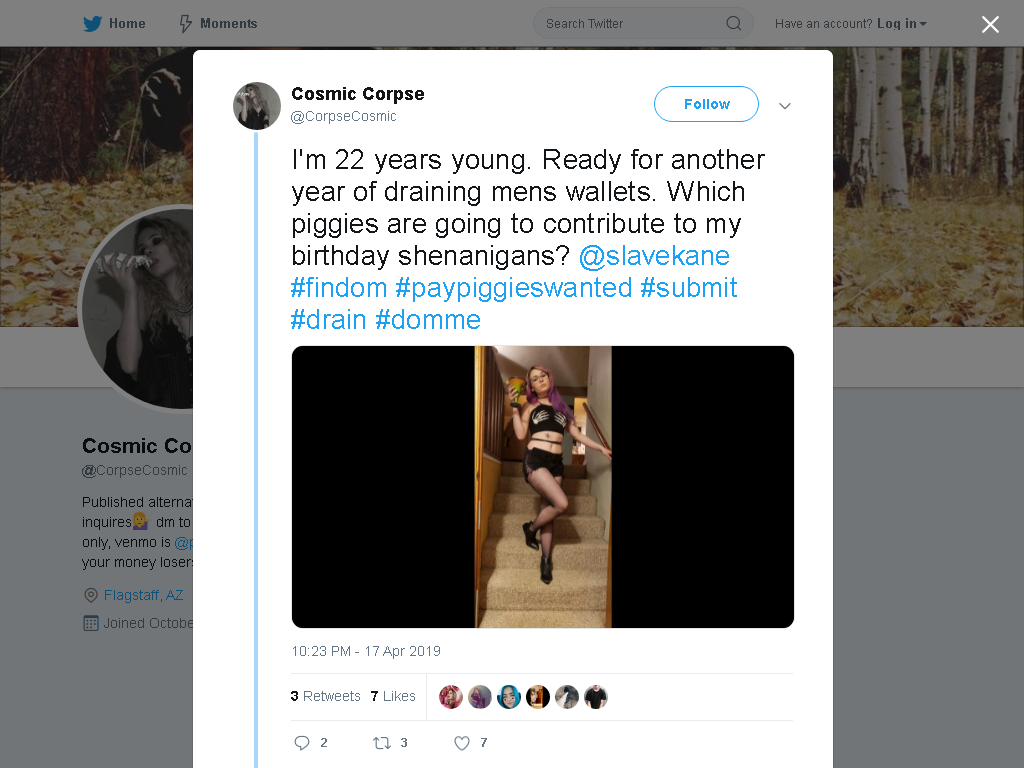Image resolution: width=1024 pixels, height=768 pixels.
Task: Open the photo attached to tweet
Action: pos(543,487)
